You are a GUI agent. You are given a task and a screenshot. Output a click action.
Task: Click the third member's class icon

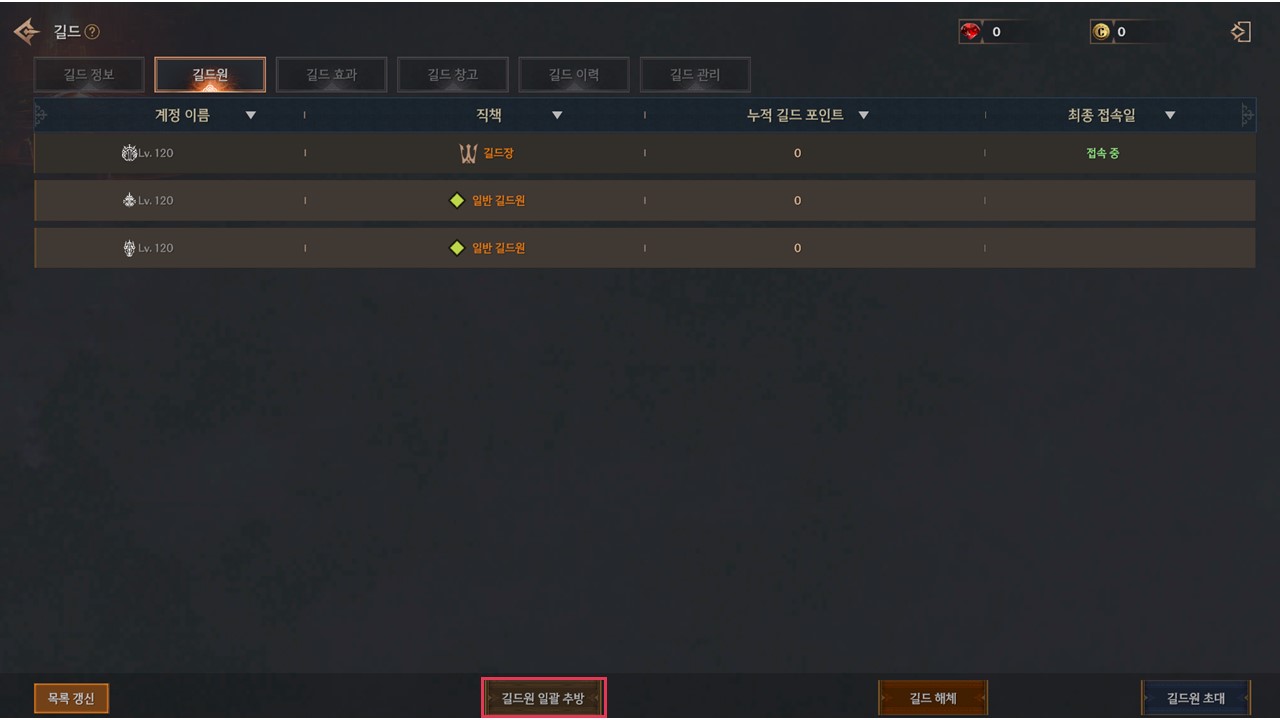tap(129, 247)
